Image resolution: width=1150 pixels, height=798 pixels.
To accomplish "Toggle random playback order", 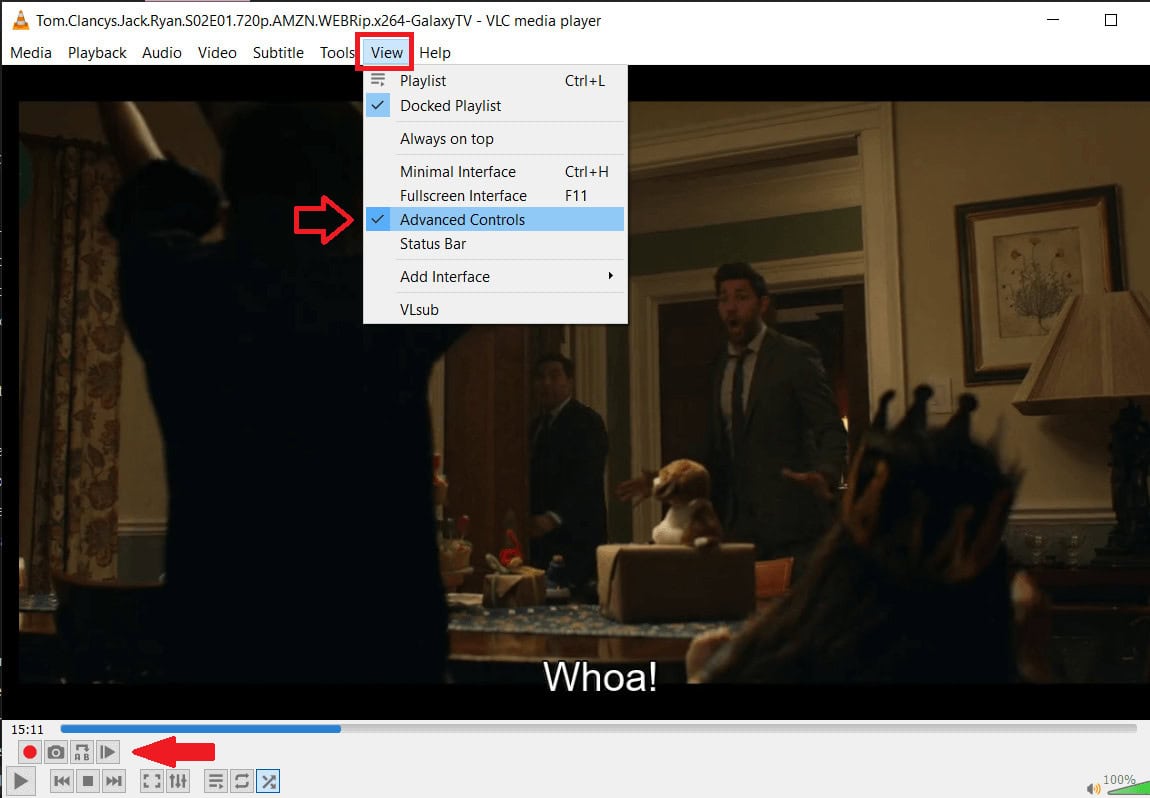I will (267, 781).
